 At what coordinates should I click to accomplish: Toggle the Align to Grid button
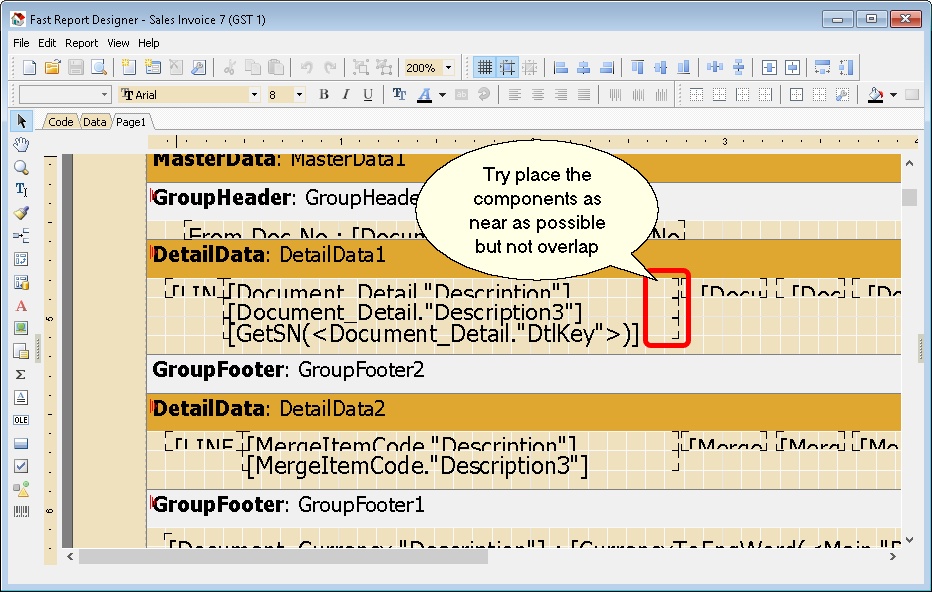[507, 67]
